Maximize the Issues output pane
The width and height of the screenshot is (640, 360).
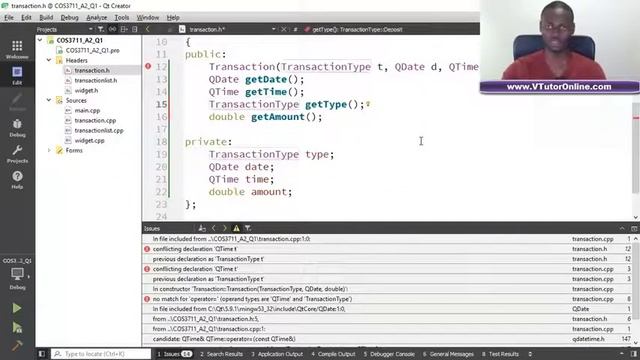[622, 228]
